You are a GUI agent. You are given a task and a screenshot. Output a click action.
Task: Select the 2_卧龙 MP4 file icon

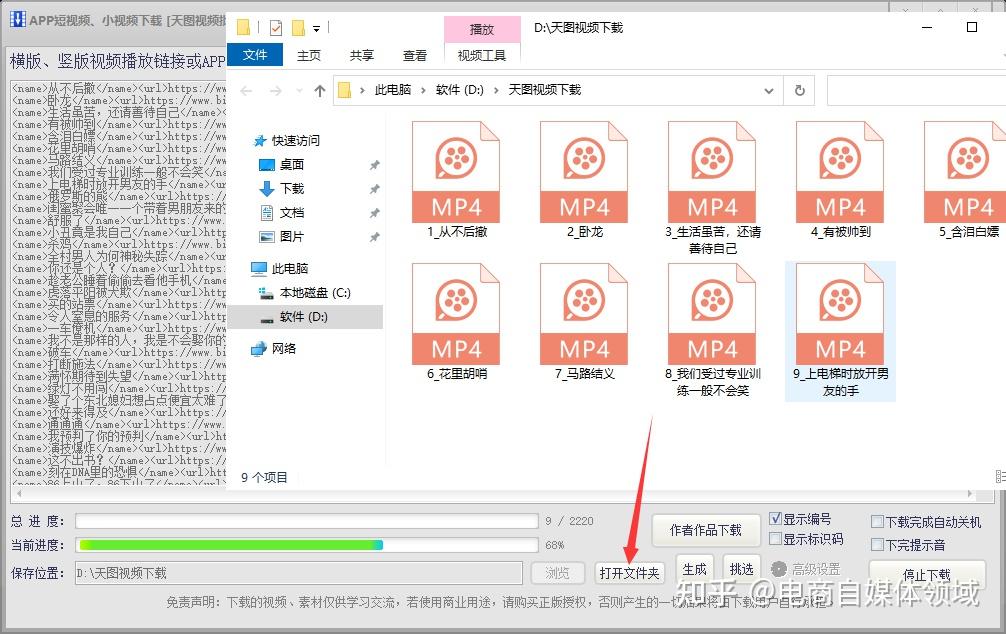(584, 172)
